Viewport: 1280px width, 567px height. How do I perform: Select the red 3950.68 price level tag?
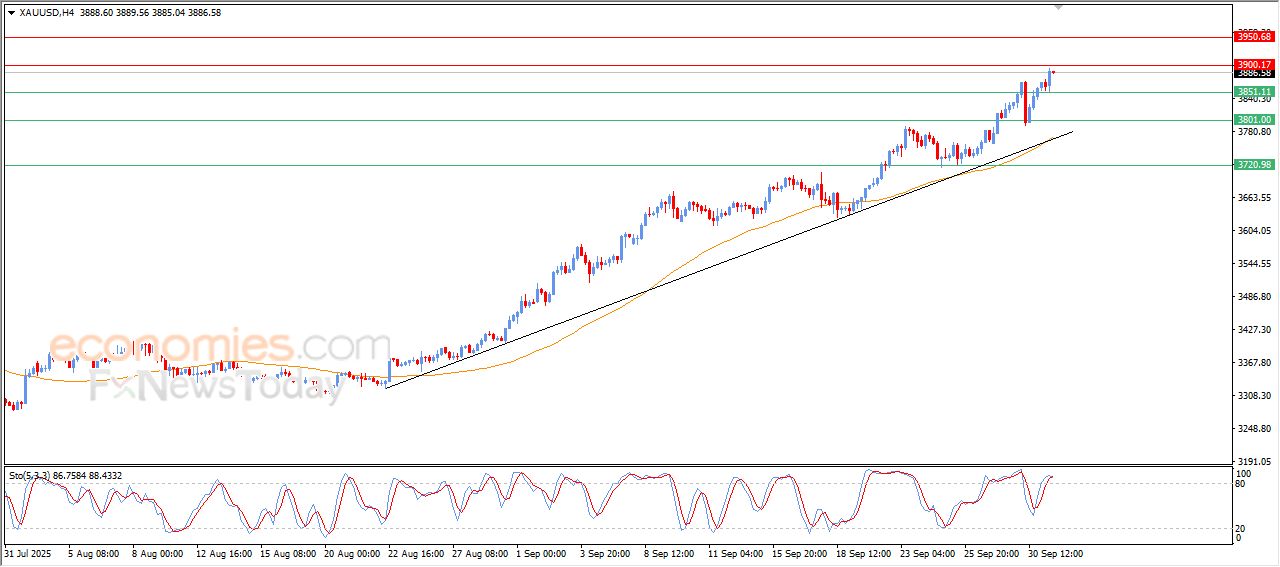(1254, 37)
